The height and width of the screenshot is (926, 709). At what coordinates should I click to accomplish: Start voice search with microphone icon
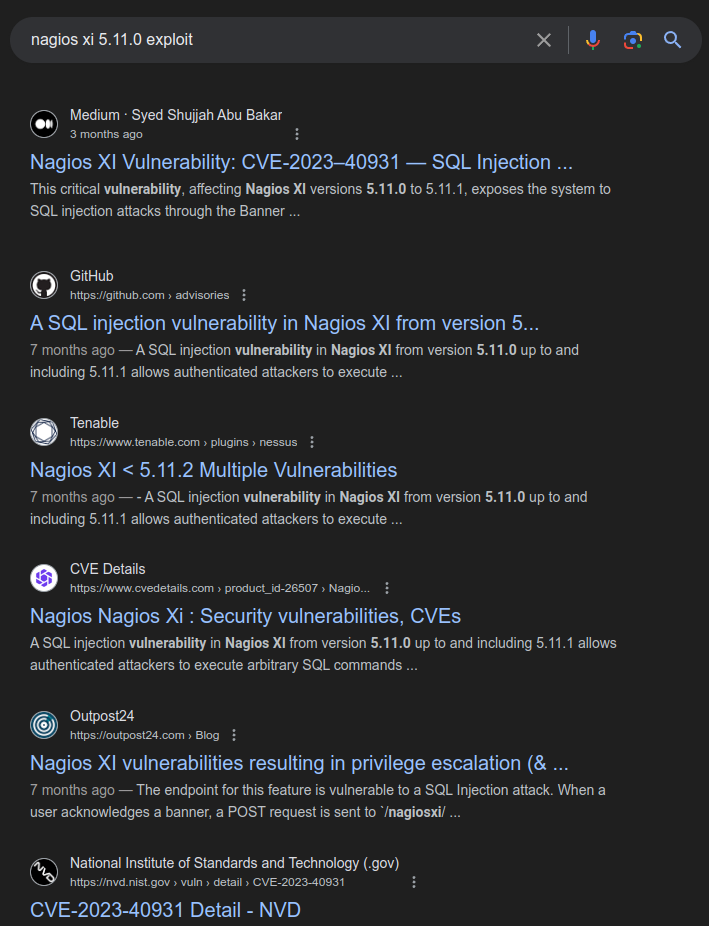point(593,40)
